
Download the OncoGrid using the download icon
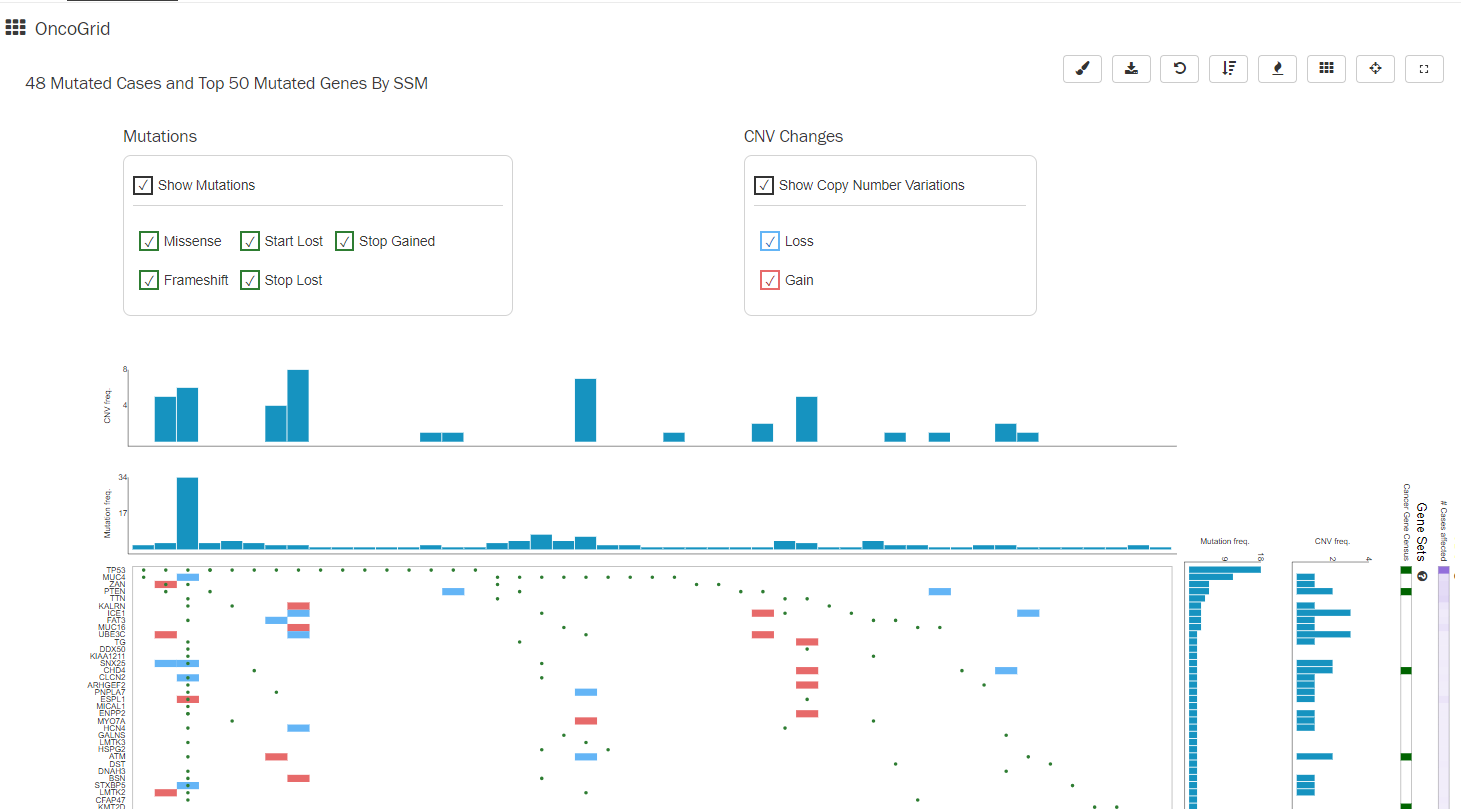pyautogui.click(x=1131, y=68)
